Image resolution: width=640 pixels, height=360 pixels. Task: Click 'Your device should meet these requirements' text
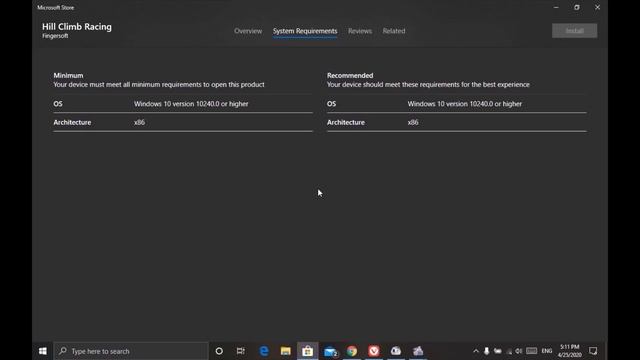pos(428,84)
